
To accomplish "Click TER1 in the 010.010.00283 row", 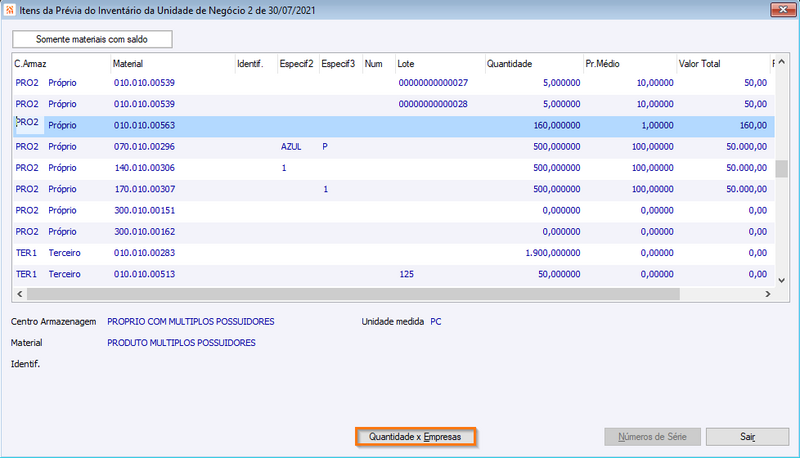I will (26, 253).
